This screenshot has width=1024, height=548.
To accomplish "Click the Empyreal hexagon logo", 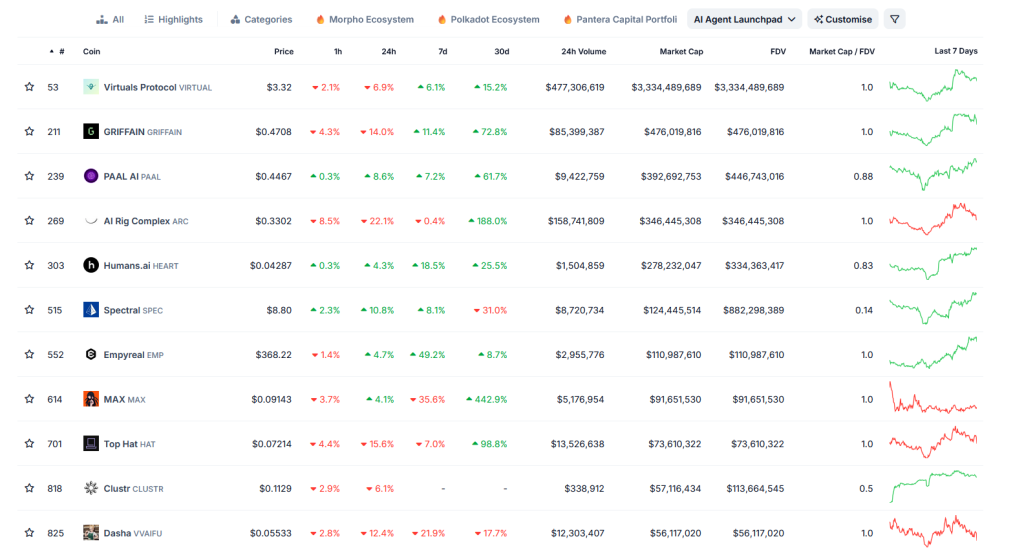I will pos(91,354).
